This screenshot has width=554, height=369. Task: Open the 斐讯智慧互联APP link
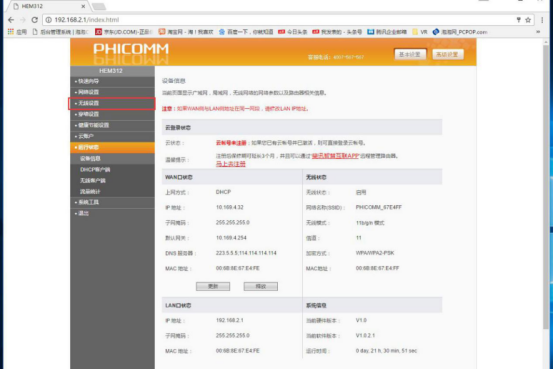(335, 156)
